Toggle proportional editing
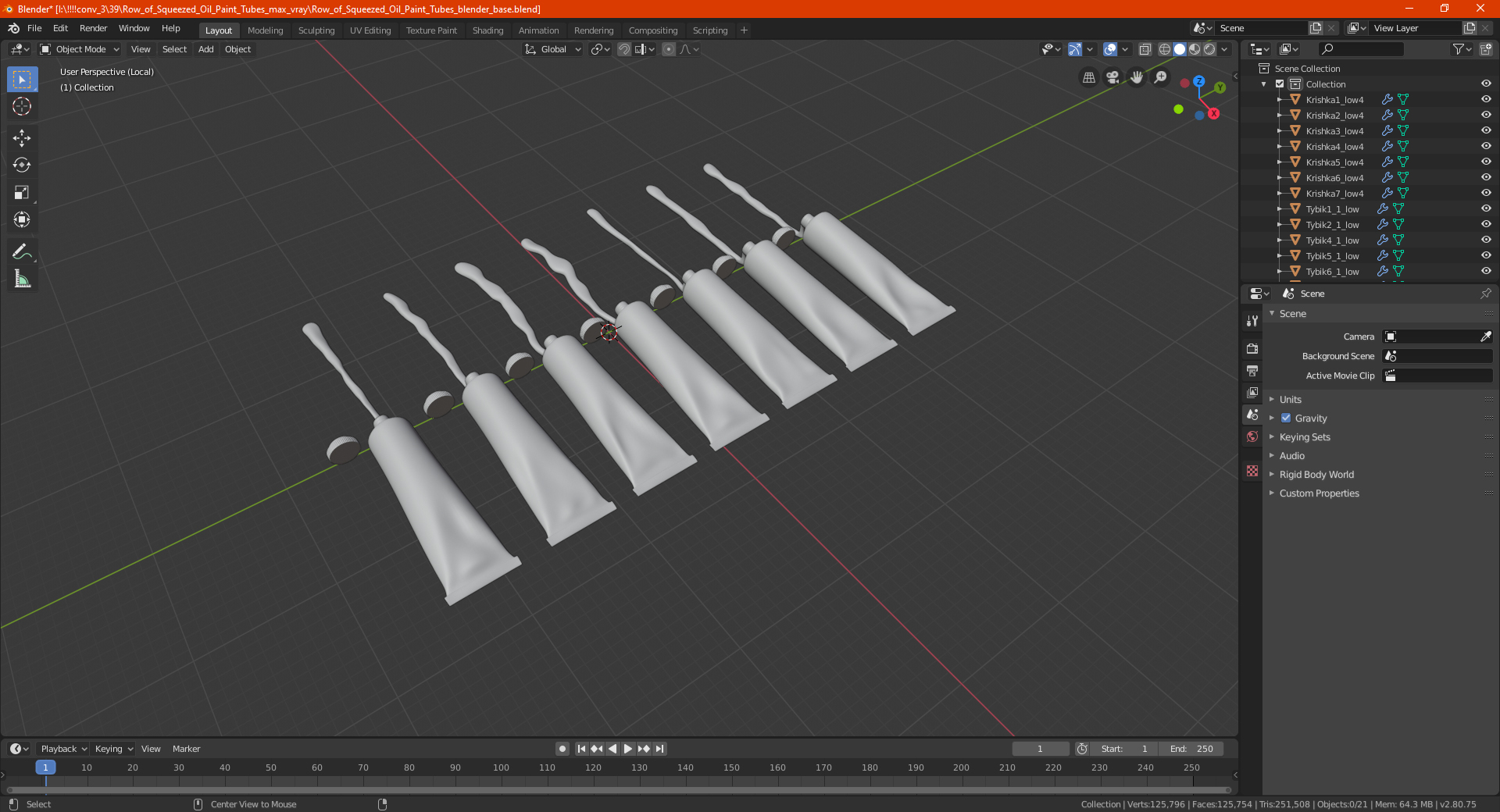1500x812 pixels. (669, 49)
